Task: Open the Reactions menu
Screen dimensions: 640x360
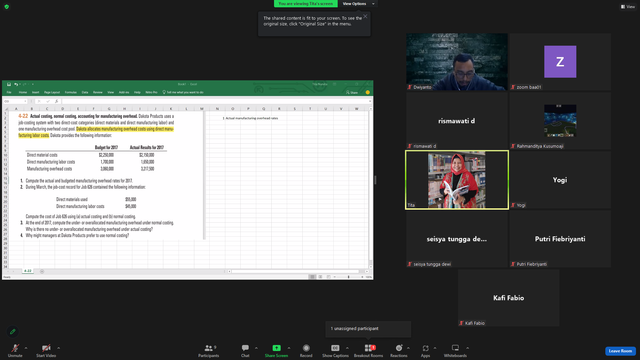Action: click(399, 348)
